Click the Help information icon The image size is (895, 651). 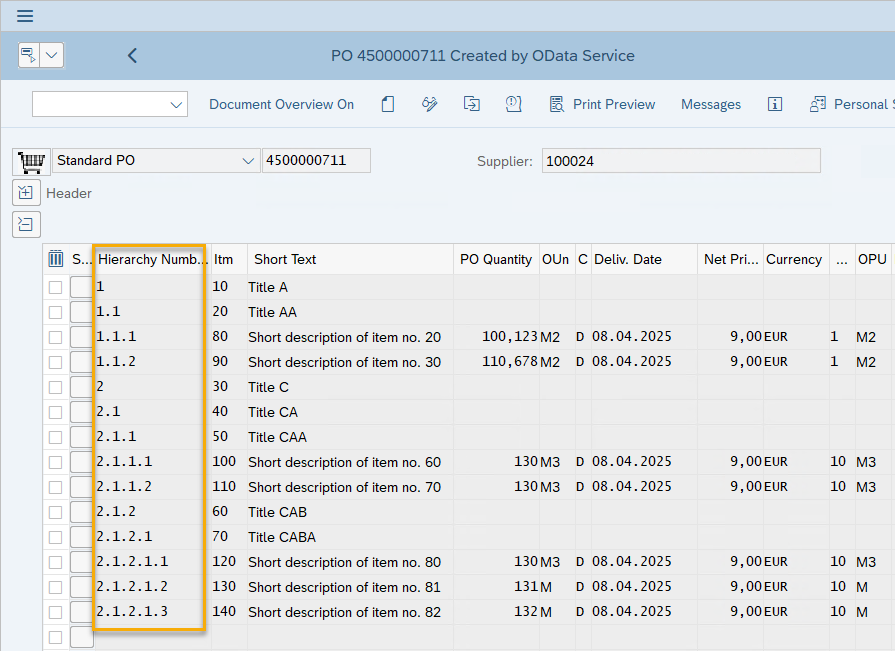(x=774, y=104)
